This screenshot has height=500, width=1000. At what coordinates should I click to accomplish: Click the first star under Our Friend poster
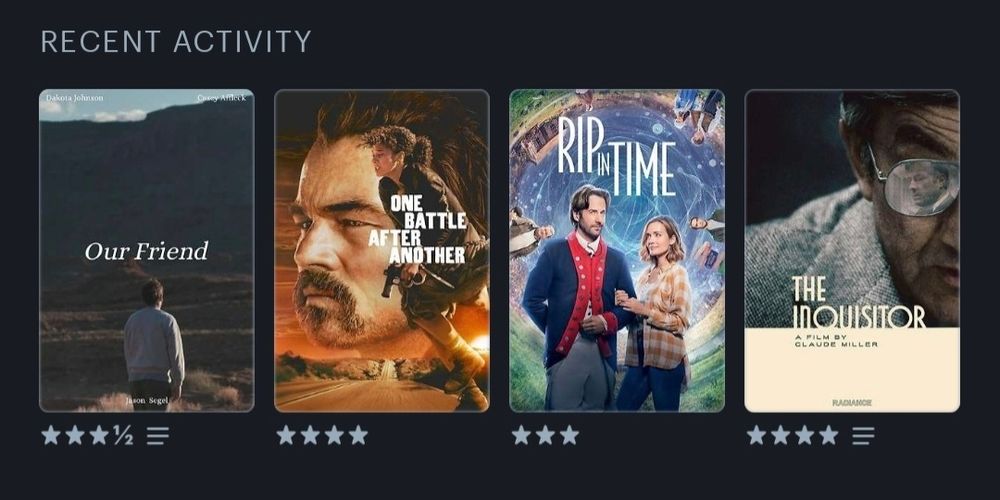click(51, 435)
